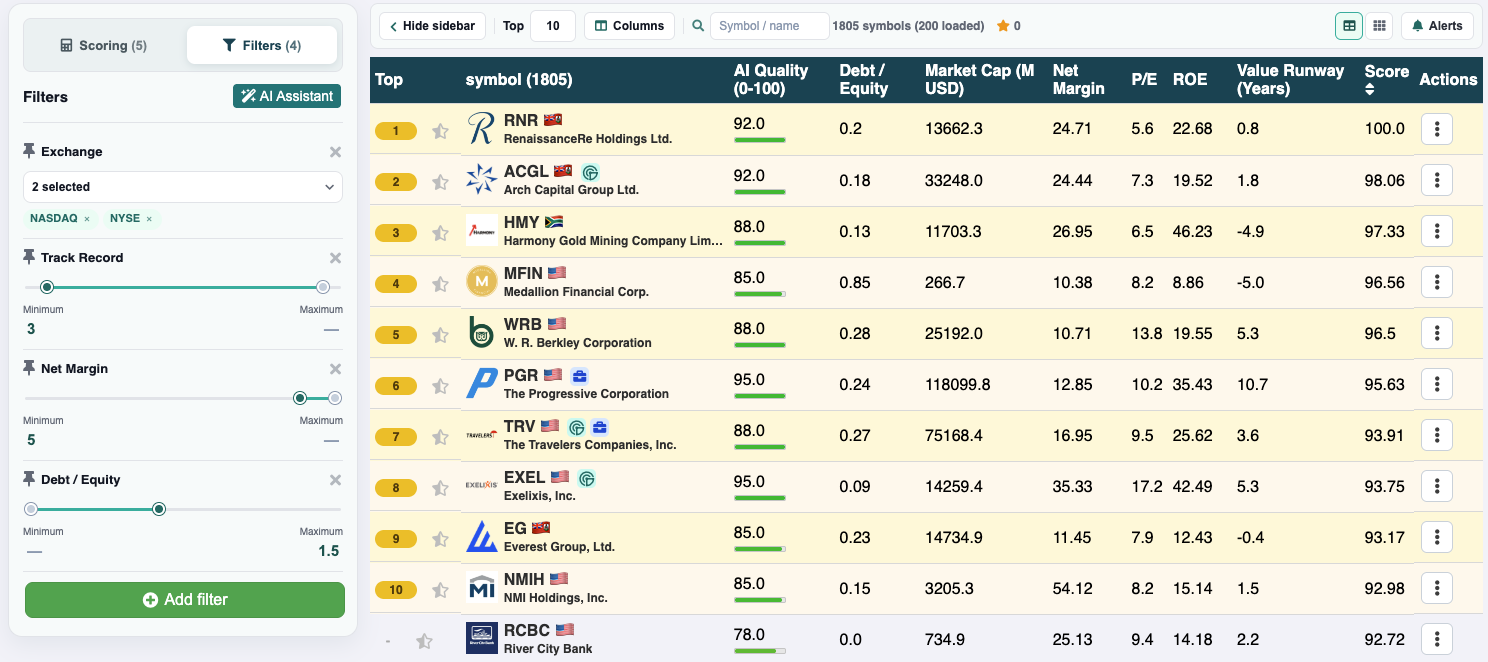This screenshot has width=1488, height=662.
Task: Open the Columns chooser
Action: pos(629,26)
